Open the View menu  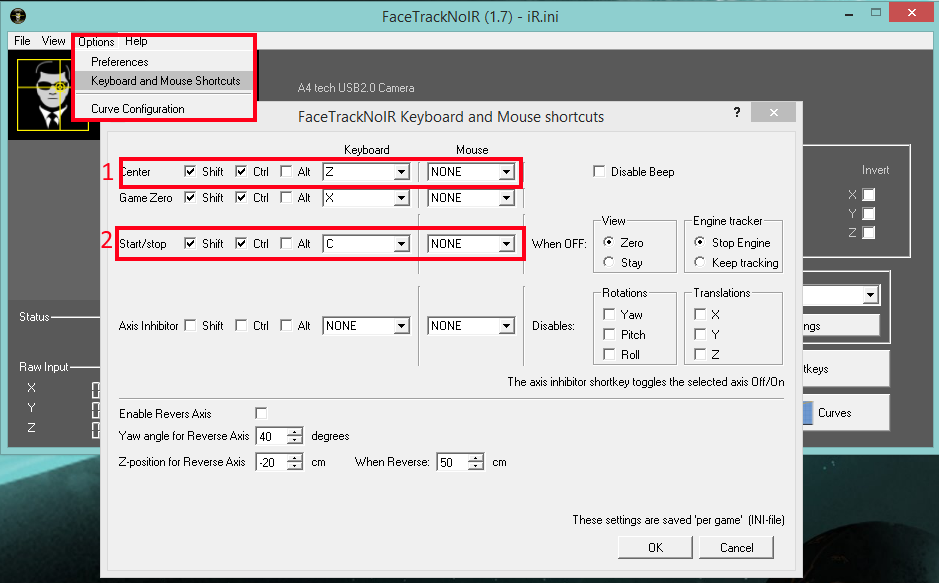click(x=53, y=41)
